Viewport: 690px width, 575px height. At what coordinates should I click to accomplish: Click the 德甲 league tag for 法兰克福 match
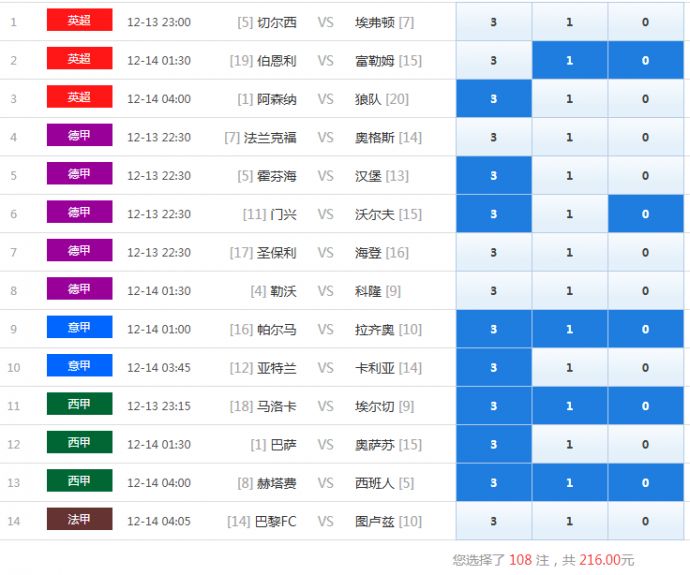[x=79, y=136]
